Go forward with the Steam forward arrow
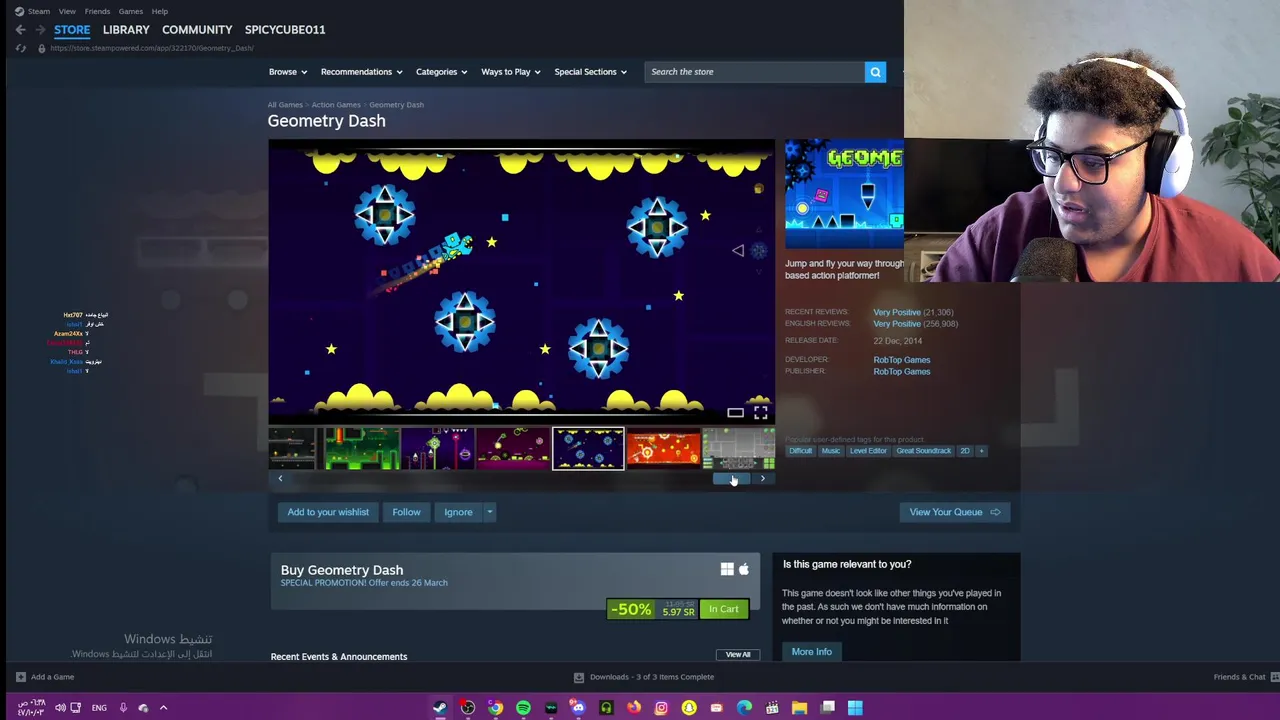Image resolution: width=1280 pixels, height=720 pixels. [x=40, y=30]
